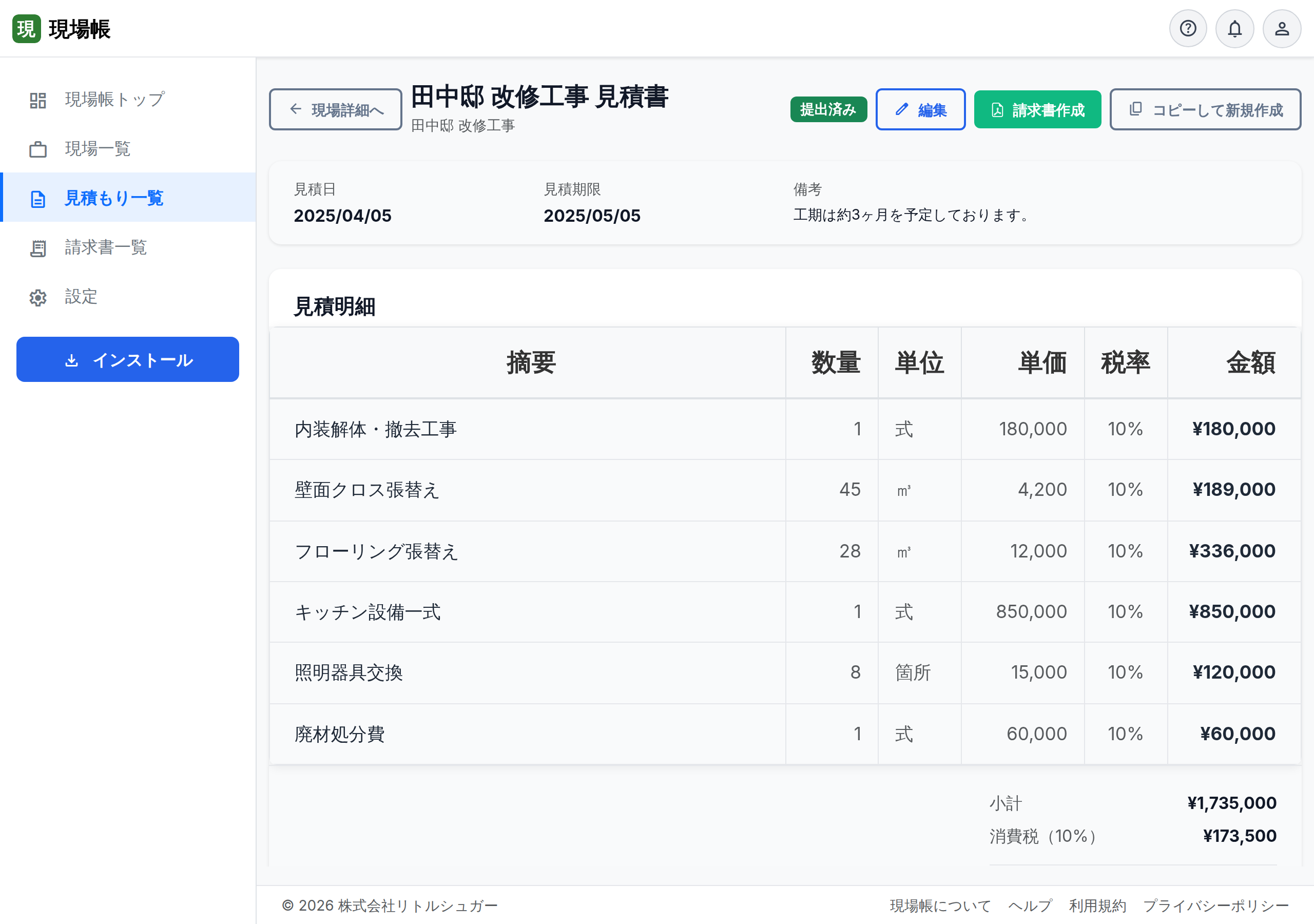Select row 壁面クロス張替え
Screen dimensions: 1314x924
tap(785, 490)
